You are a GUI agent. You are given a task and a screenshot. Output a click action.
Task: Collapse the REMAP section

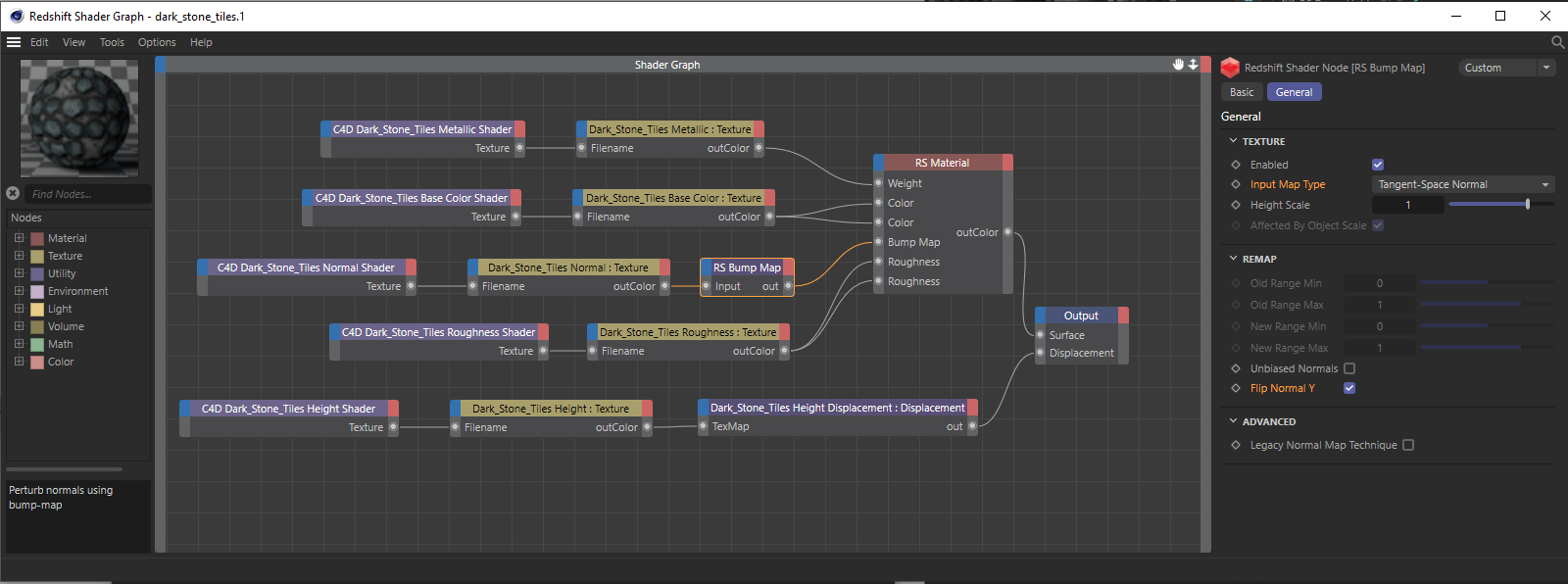[x=1234, y=259]
